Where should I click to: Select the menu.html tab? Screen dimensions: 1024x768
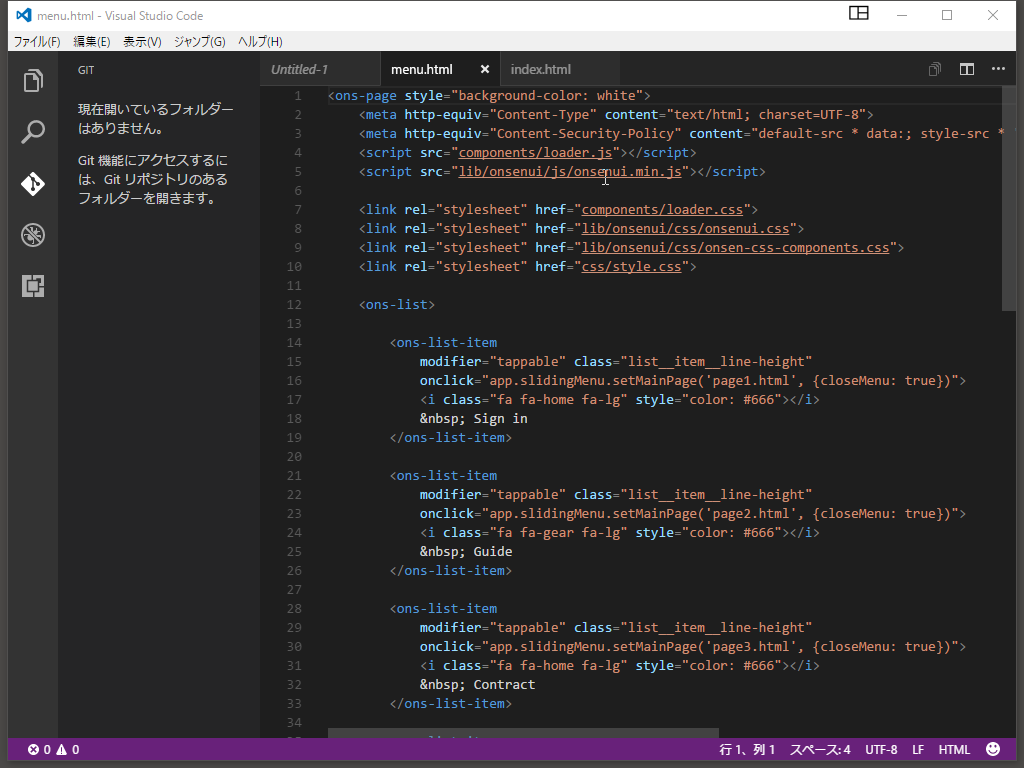[421, 69]
